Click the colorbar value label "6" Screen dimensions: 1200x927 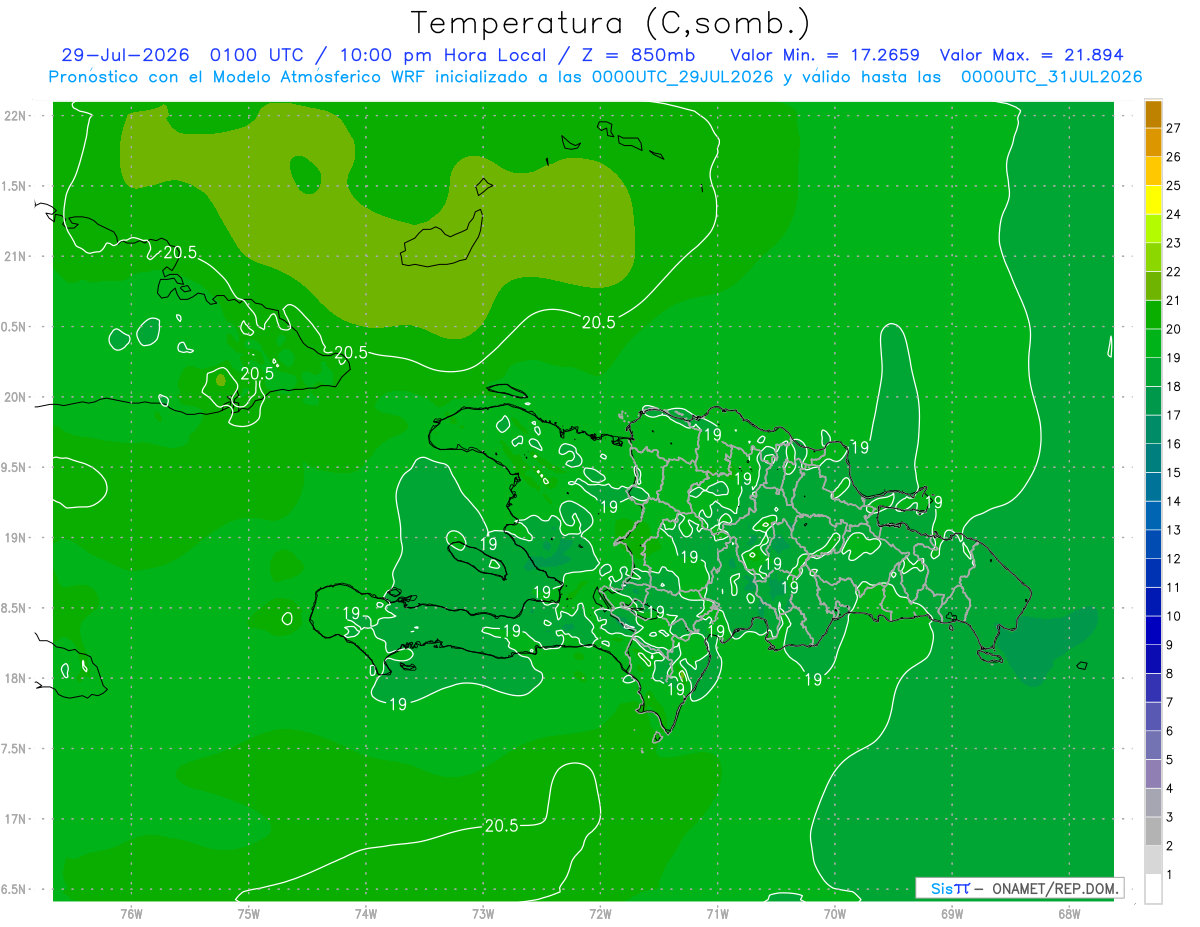[1170, 731]
